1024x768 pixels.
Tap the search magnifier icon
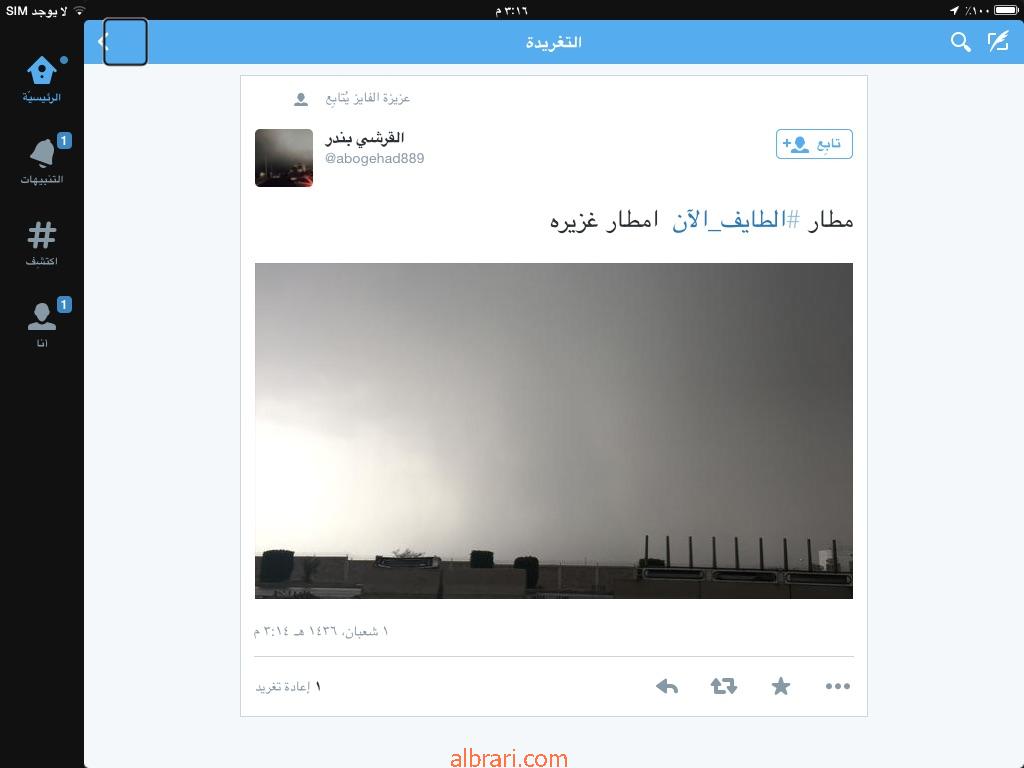click(x=960, y=42)
